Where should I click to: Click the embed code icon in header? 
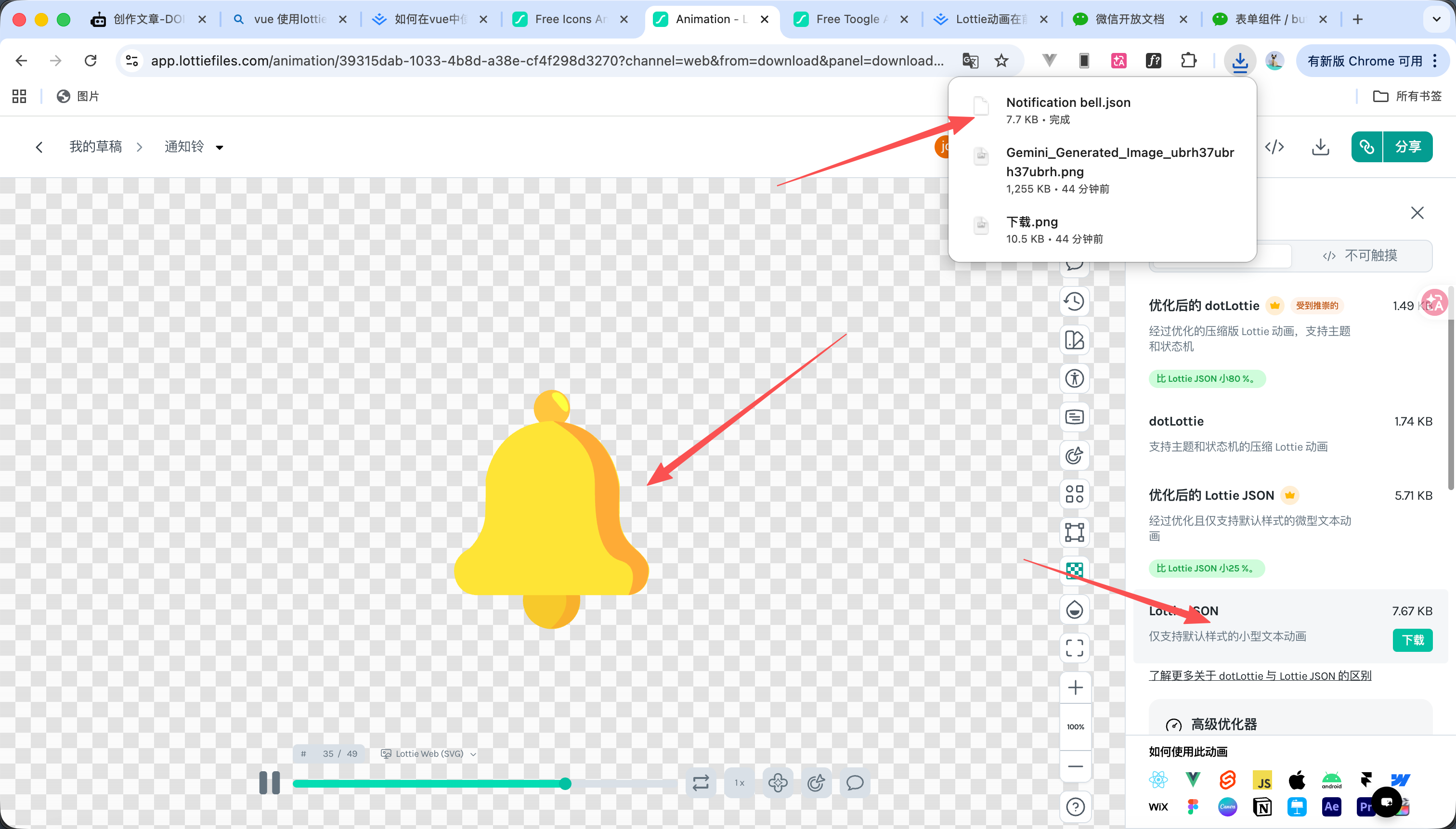click(x=1274, y=147)
